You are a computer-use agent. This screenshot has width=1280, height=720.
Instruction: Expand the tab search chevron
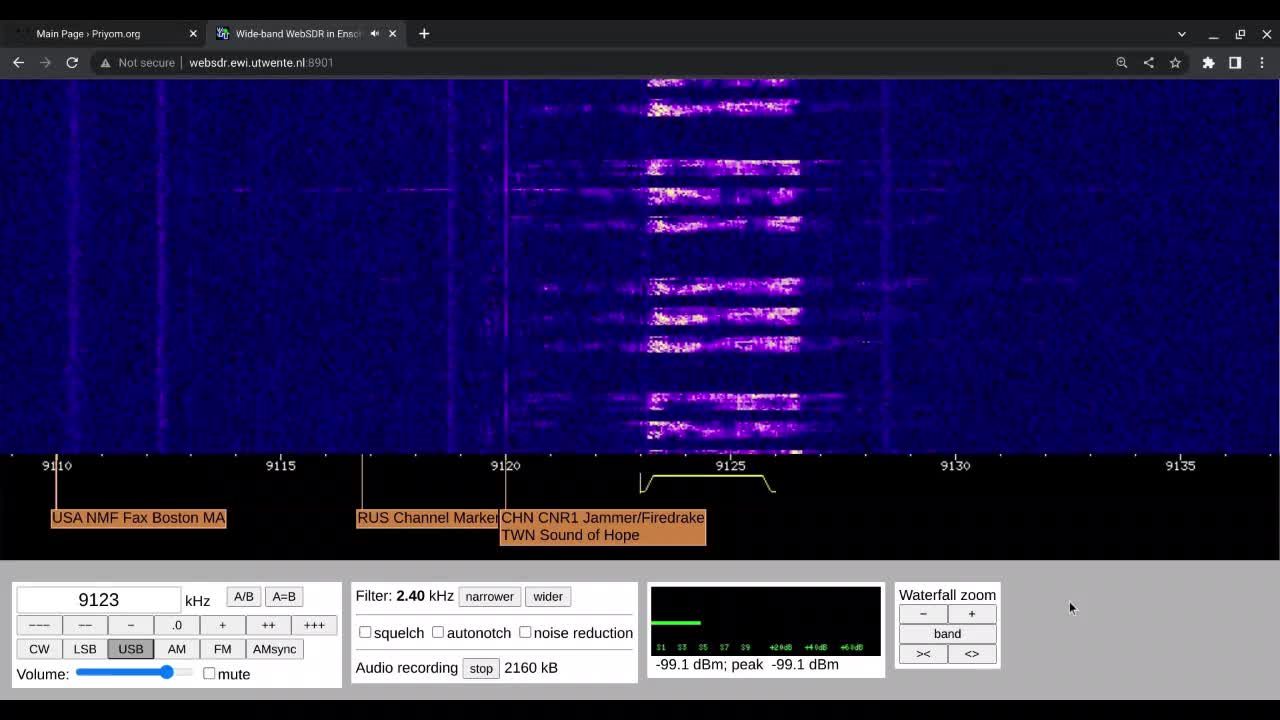[x=1181, y=34]
